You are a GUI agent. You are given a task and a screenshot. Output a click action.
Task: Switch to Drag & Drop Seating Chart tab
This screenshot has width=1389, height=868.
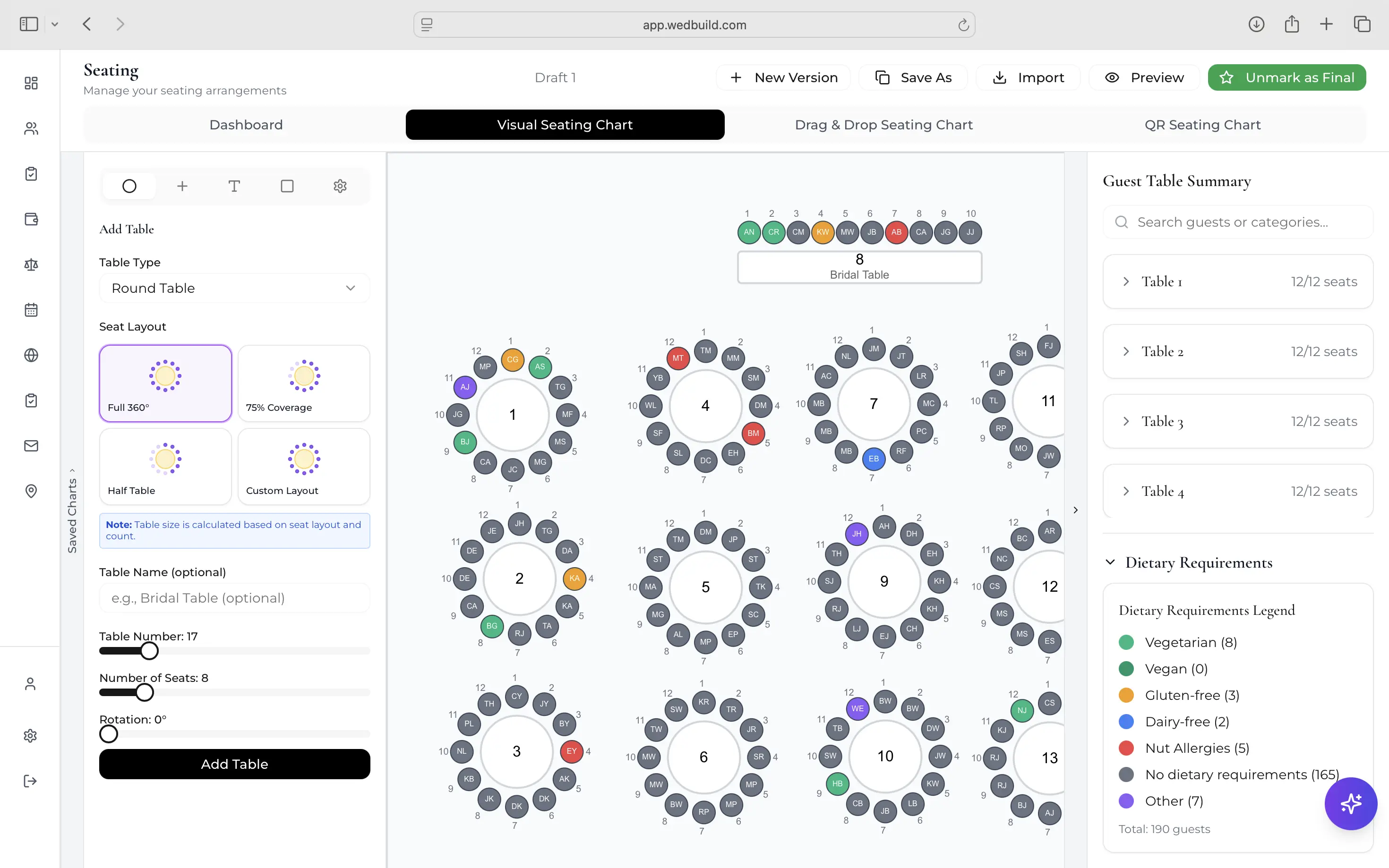click(883, 125)
